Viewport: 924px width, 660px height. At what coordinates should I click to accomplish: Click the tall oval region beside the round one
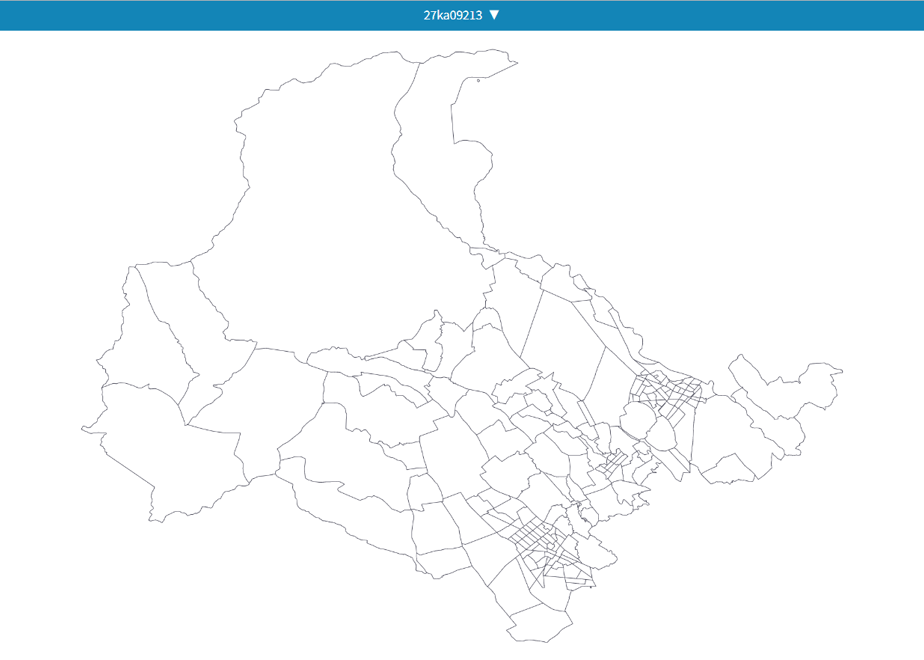coord(662,433)
